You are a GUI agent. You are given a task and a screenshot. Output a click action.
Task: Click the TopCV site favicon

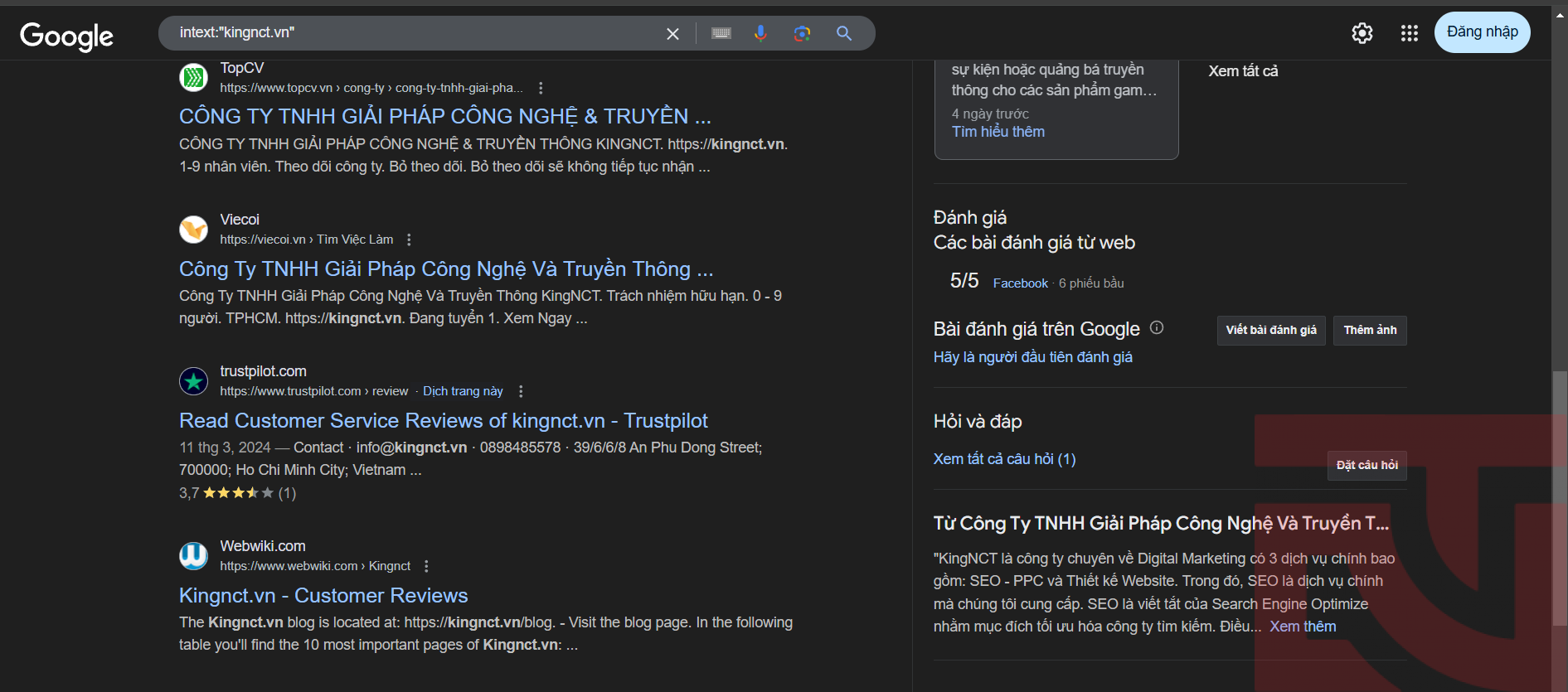coord(194,78)
